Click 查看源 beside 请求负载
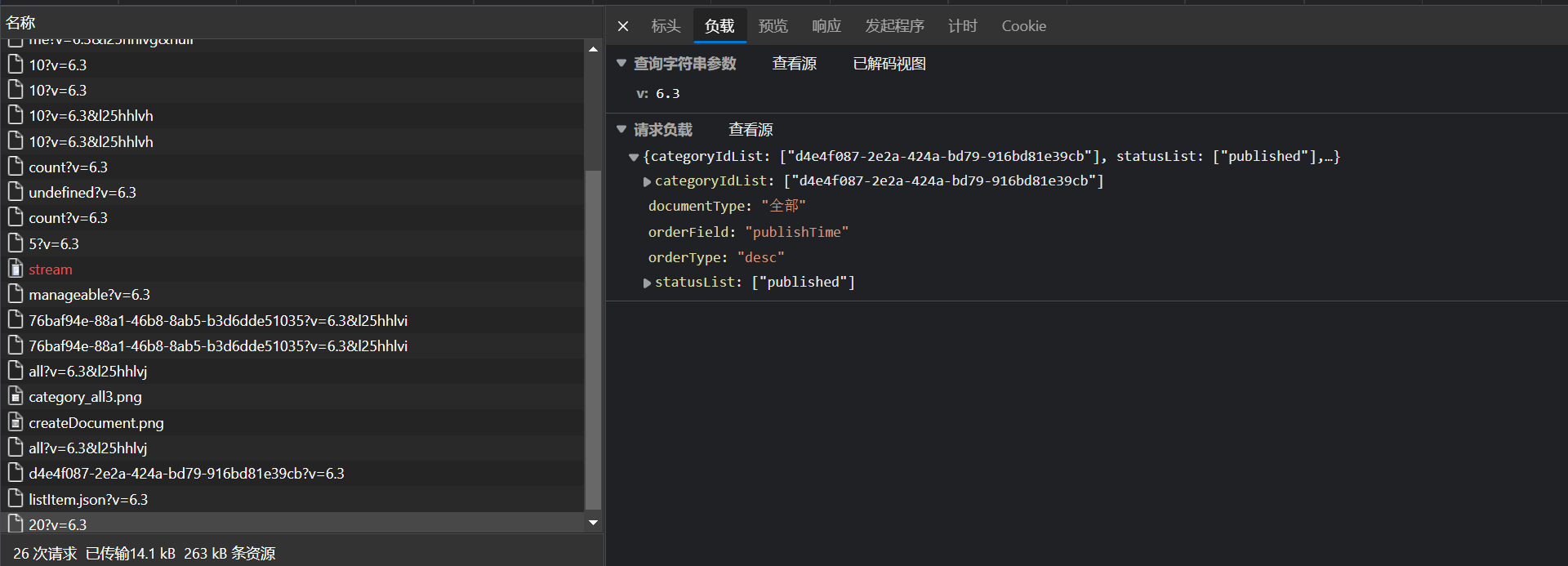This screenshot has height=566, width=1568. point(750,130)
